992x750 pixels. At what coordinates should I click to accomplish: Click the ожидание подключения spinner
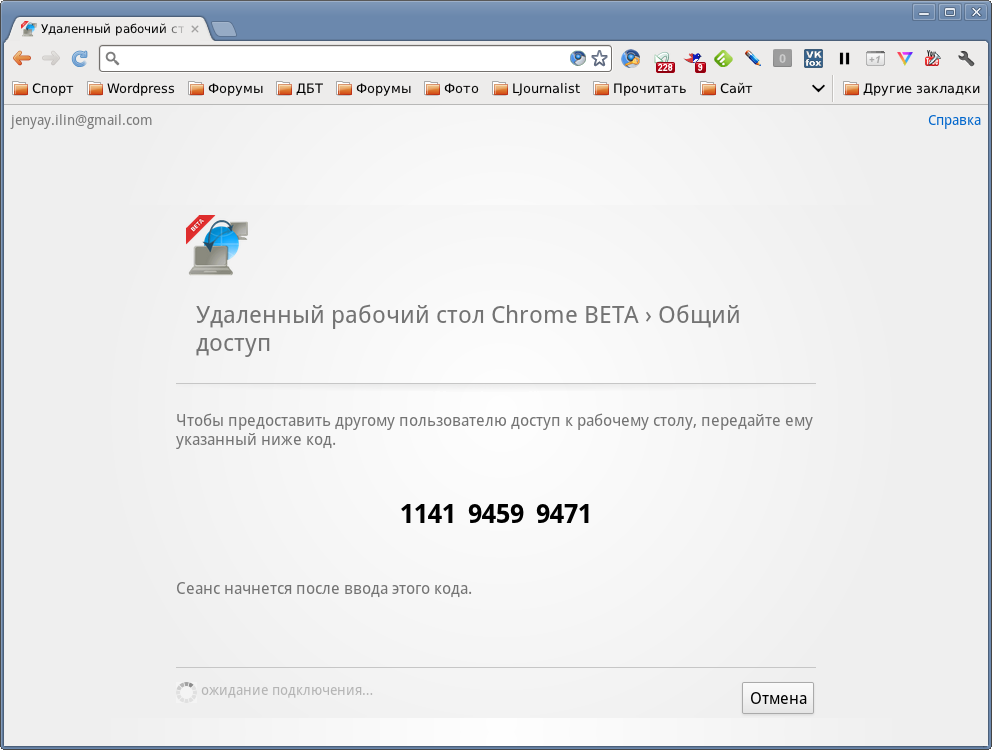(x=186, y=692)
